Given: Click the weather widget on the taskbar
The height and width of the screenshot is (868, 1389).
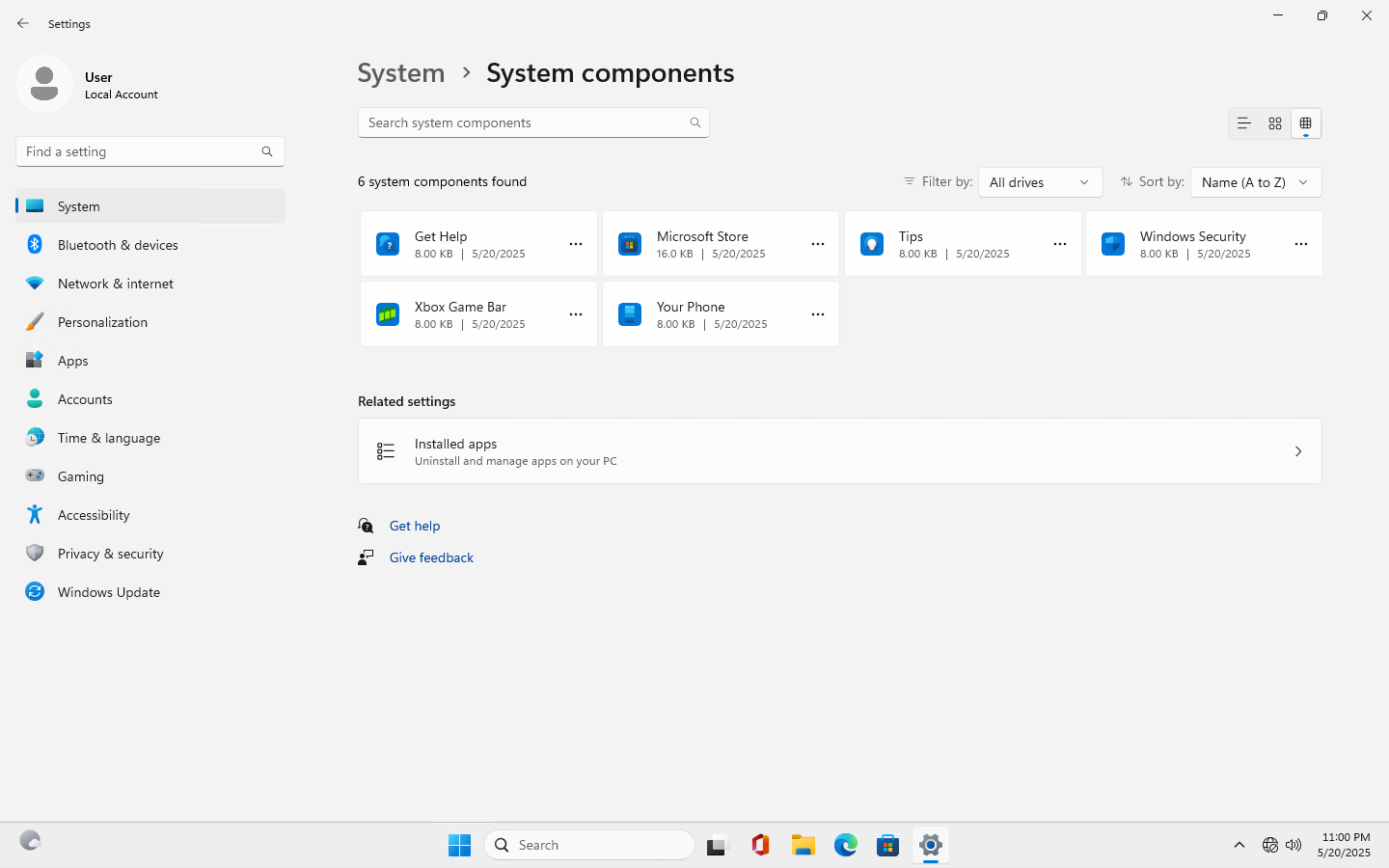Looking at the screenshot, I should pos(31,841).
